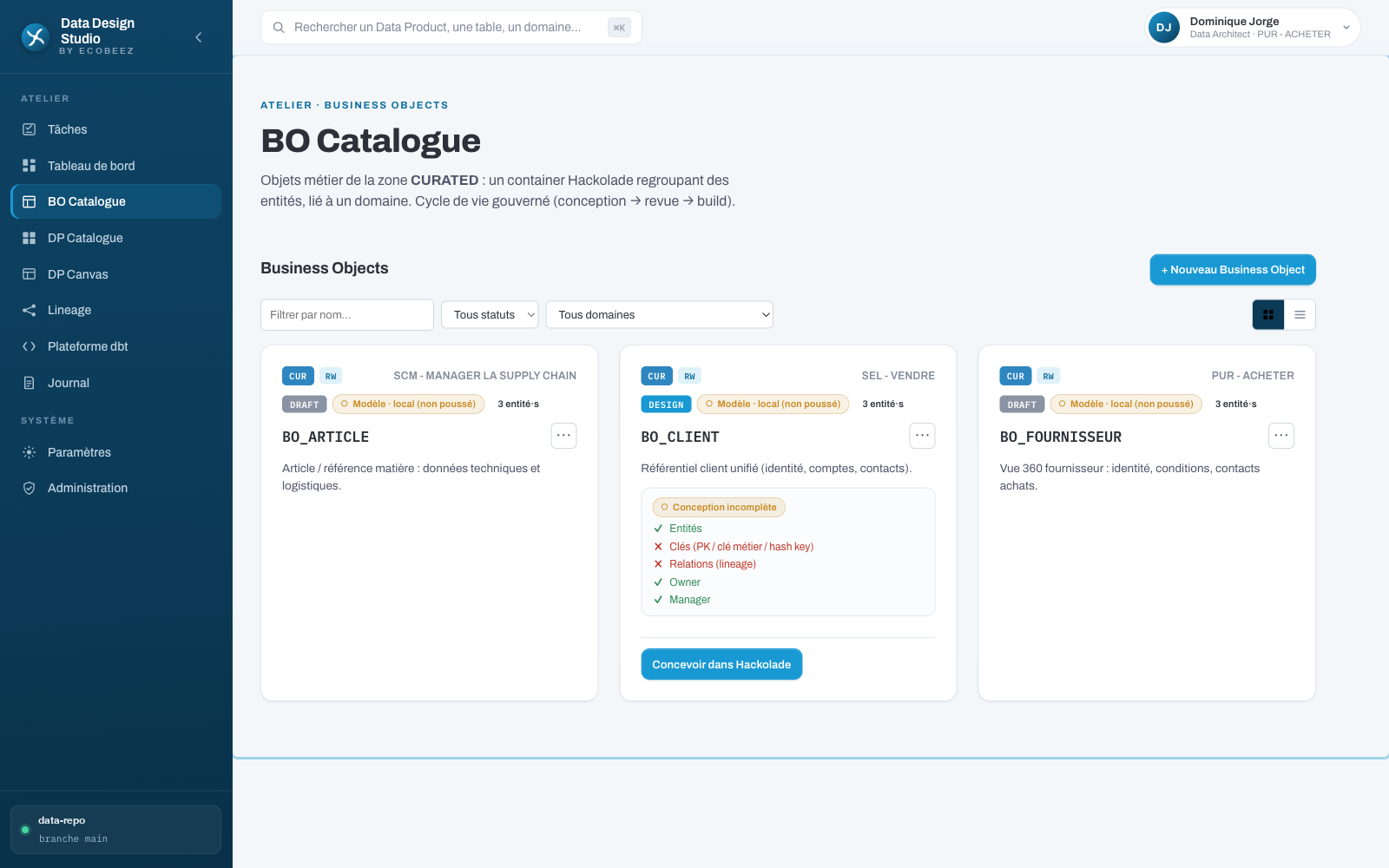The width and height of the screenshot is (1389, 868).
Task: Click the Data Design Studio logo icon
Action: pyautogui.click(x=35, y=37)
